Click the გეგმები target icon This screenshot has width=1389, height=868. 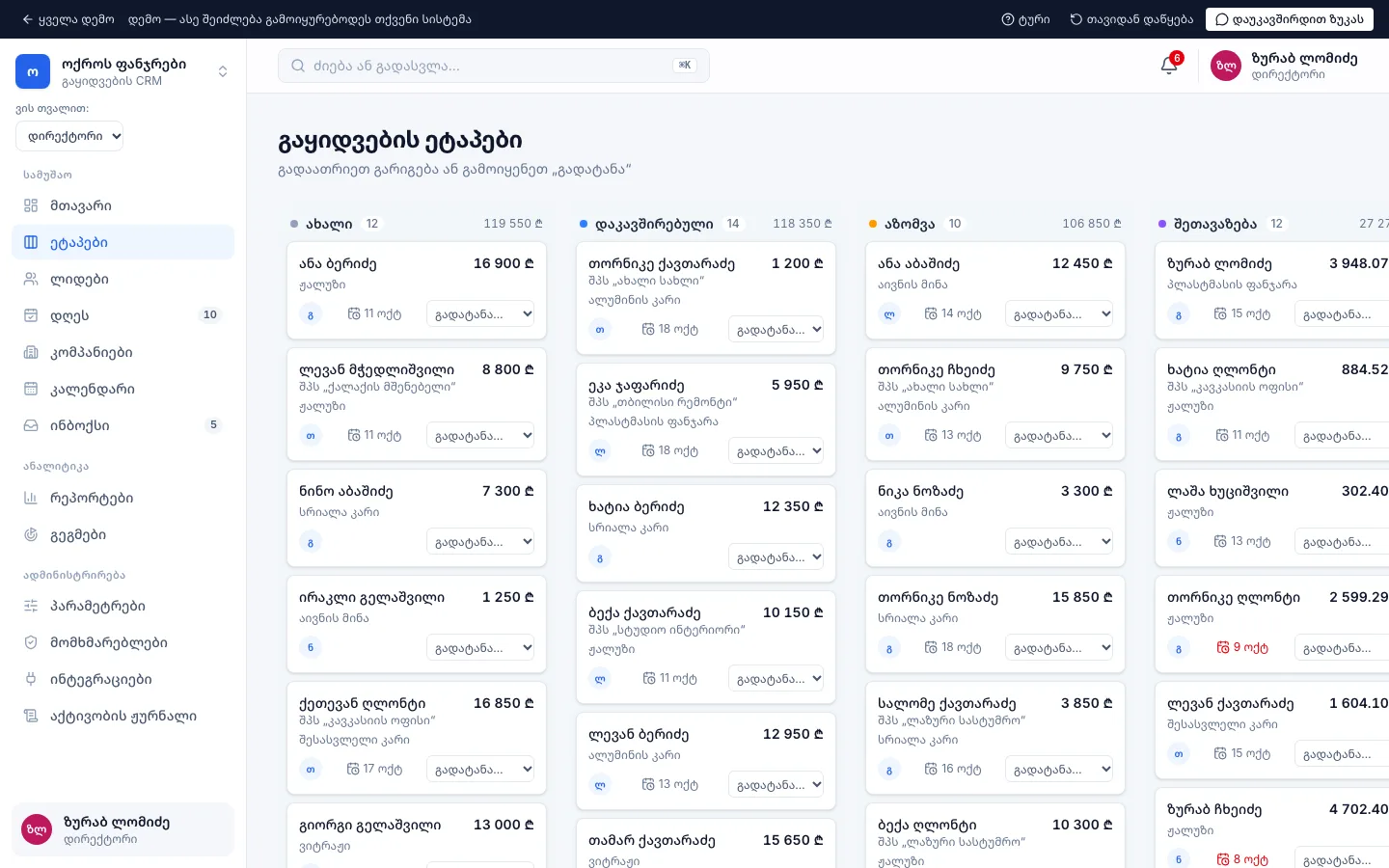31,534
